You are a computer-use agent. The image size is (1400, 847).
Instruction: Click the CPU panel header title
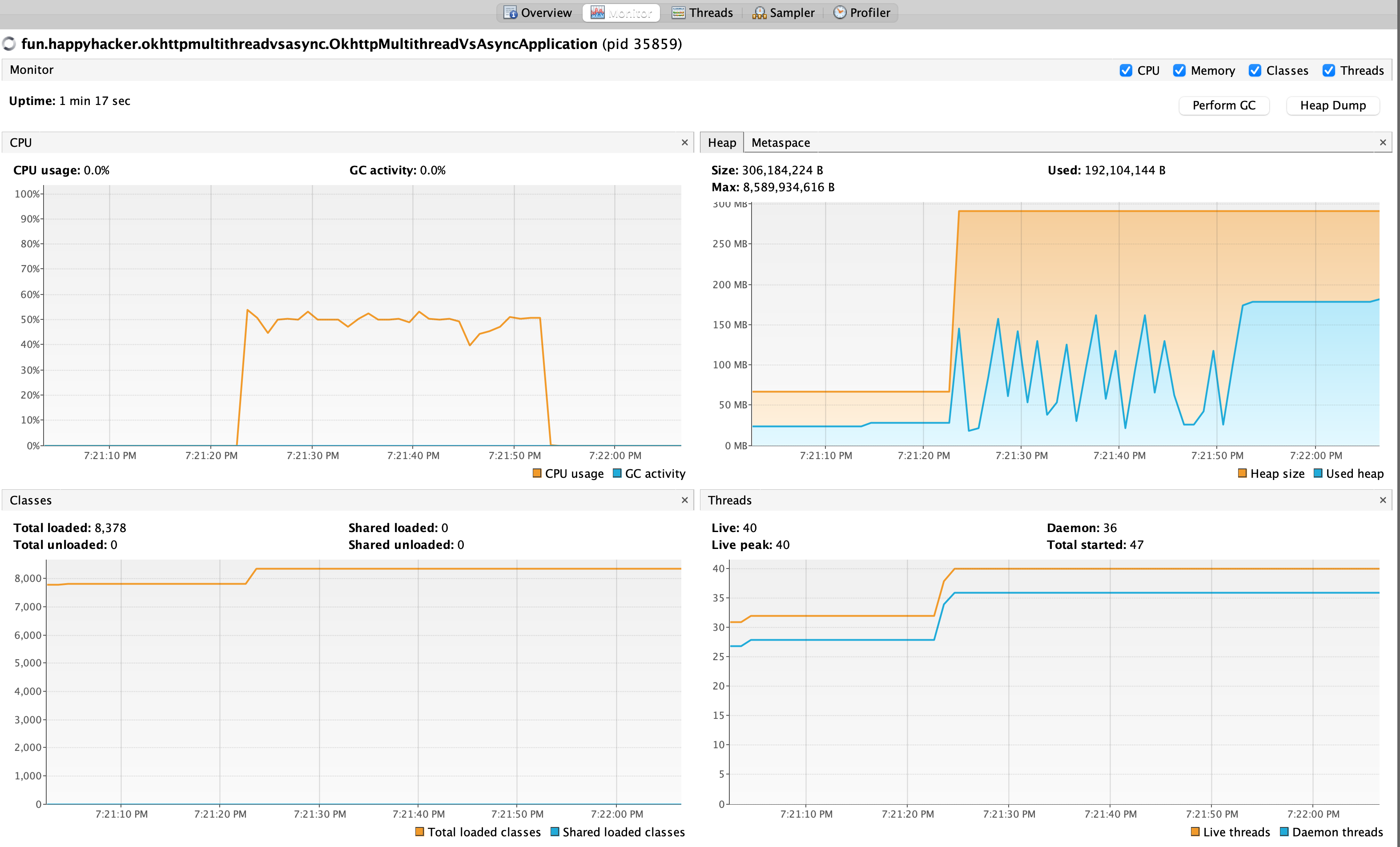pos(20,143)
